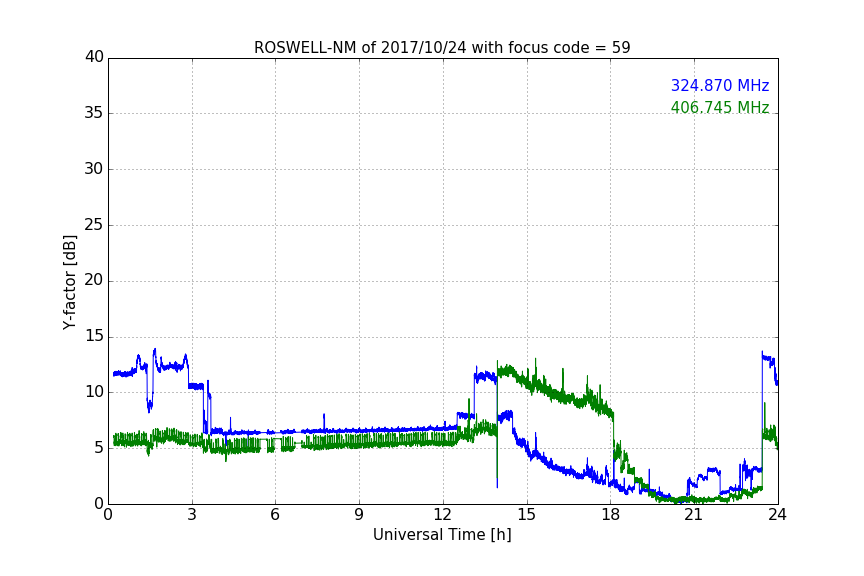
Task: Click the 'Y-factor [dB]' axis label
Action: [x=69, y=282]
